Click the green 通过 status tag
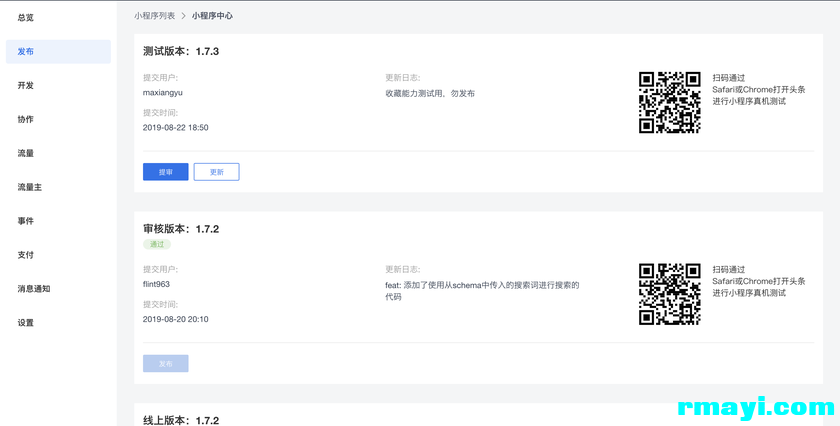This screenshot has height=426, width=840. (157, 244)
